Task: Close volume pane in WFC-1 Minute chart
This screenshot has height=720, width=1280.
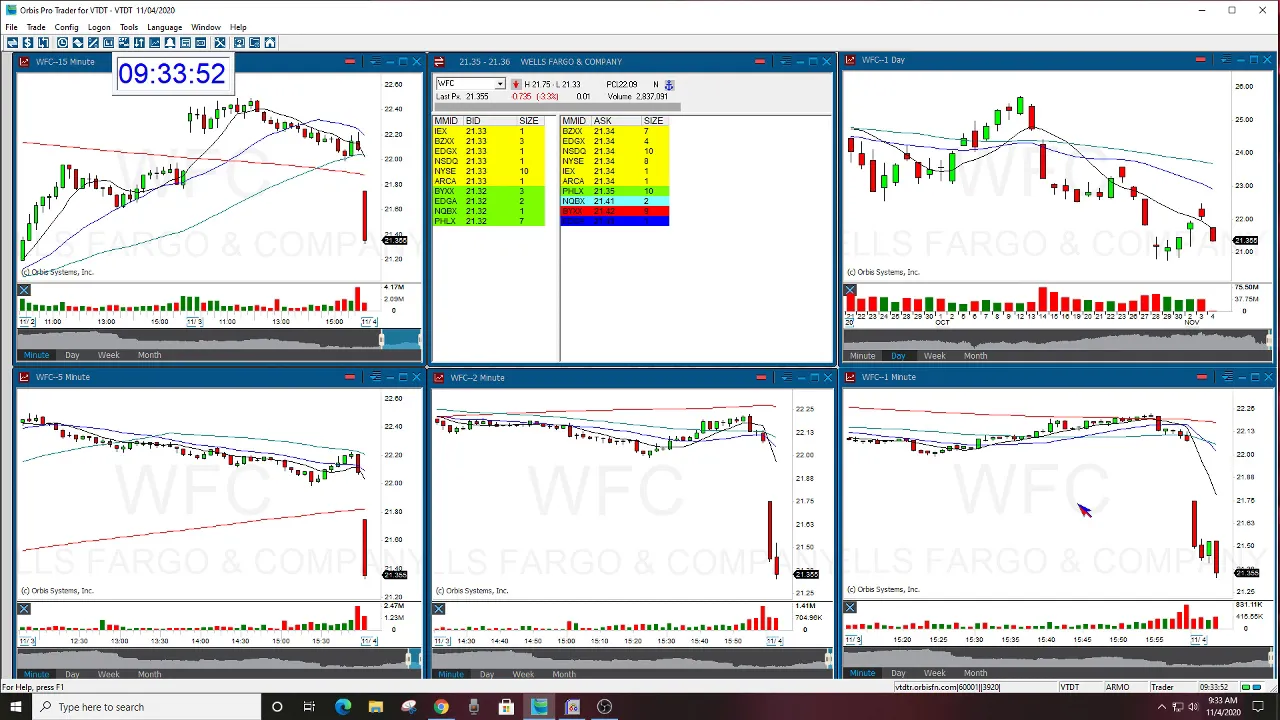Action: (850, 608)
